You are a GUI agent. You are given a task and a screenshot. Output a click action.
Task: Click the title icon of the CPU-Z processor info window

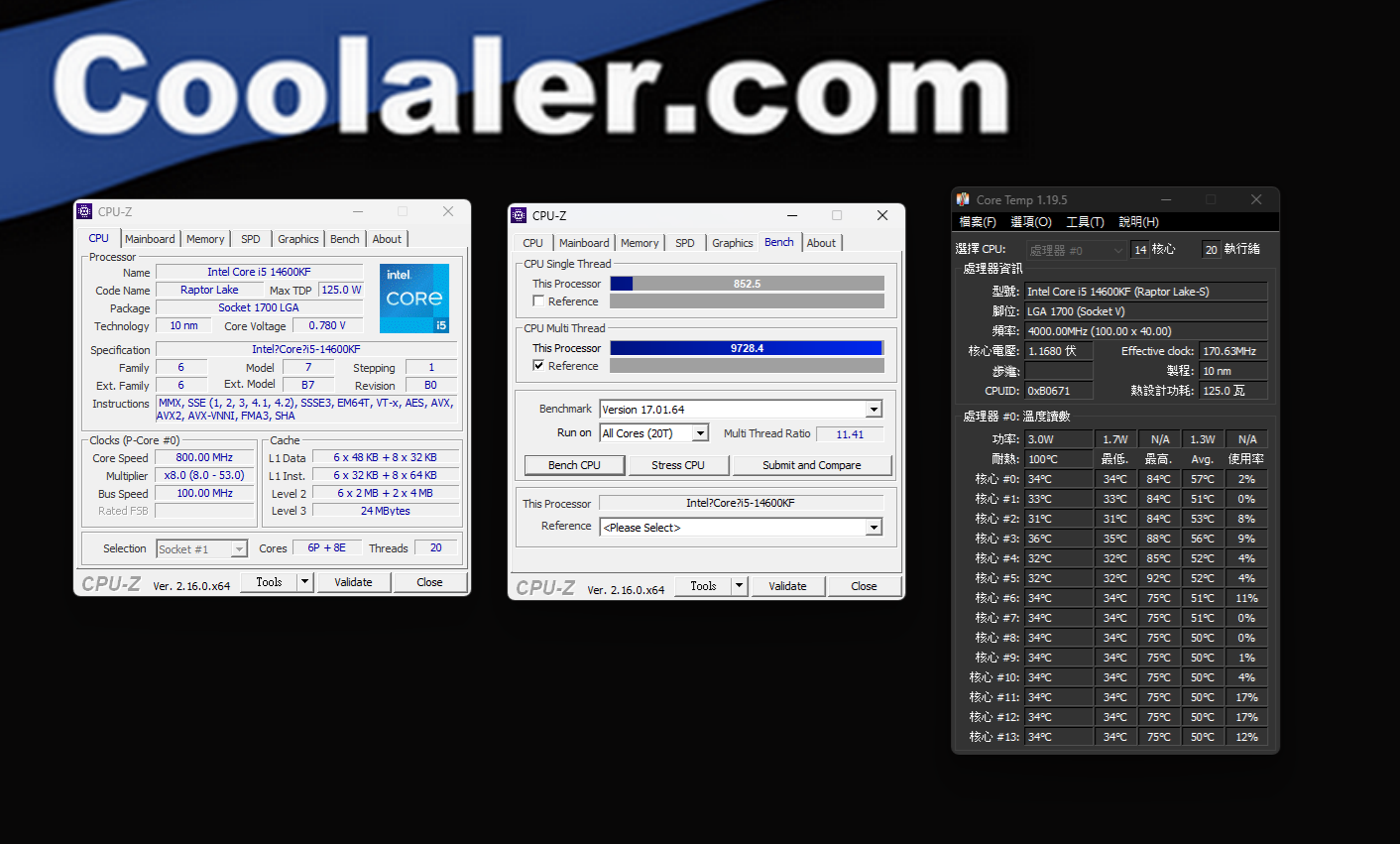pos(84,211)
